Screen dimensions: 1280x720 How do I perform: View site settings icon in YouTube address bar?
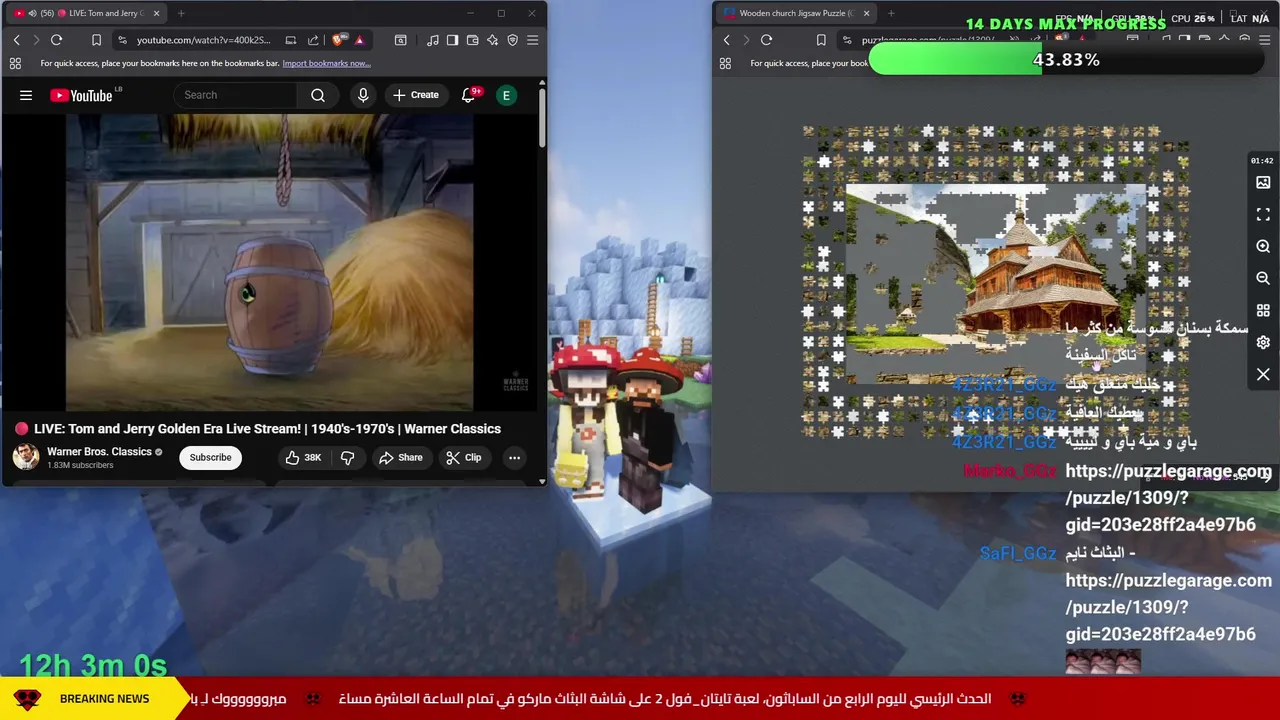(122, 40)
